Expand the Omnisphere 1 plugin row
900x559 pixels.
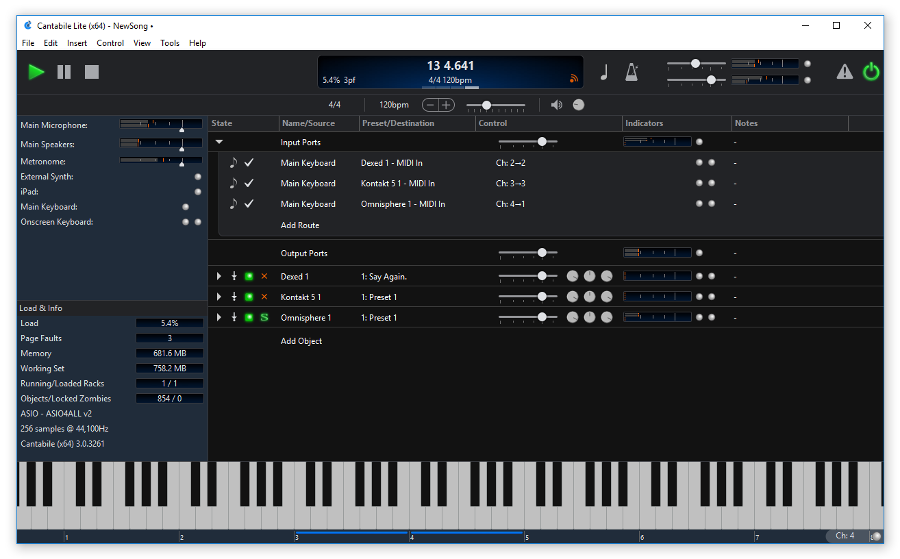(x=219, y=317)
